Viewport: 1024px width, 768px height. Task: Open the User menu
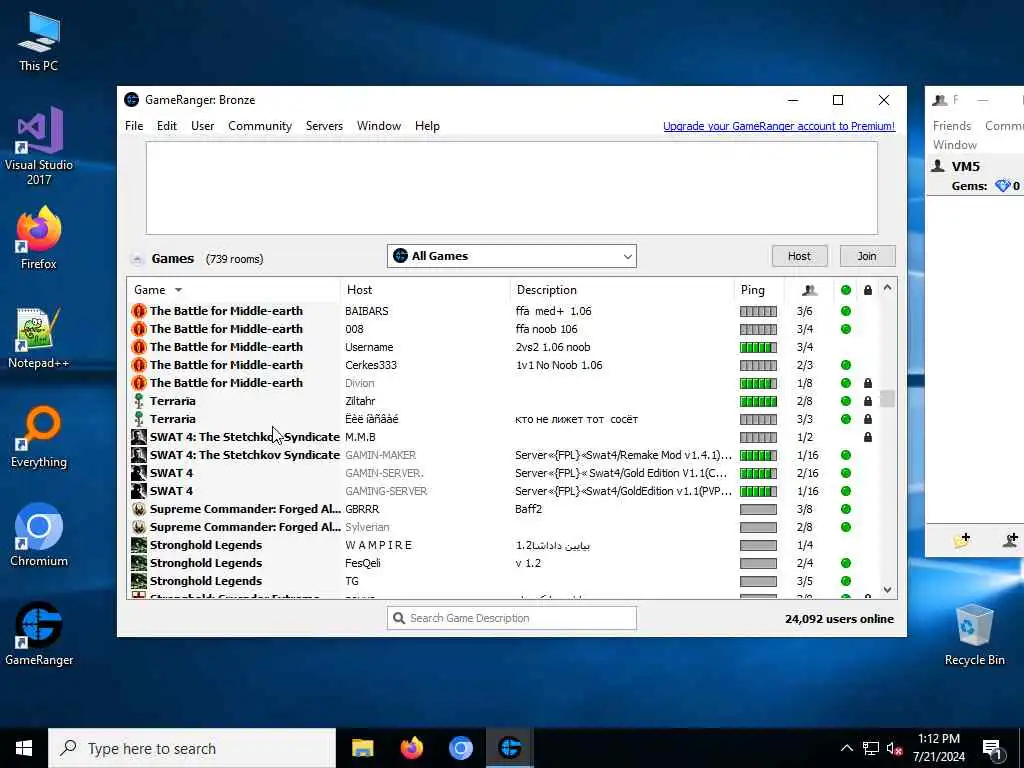pos(202,126)
